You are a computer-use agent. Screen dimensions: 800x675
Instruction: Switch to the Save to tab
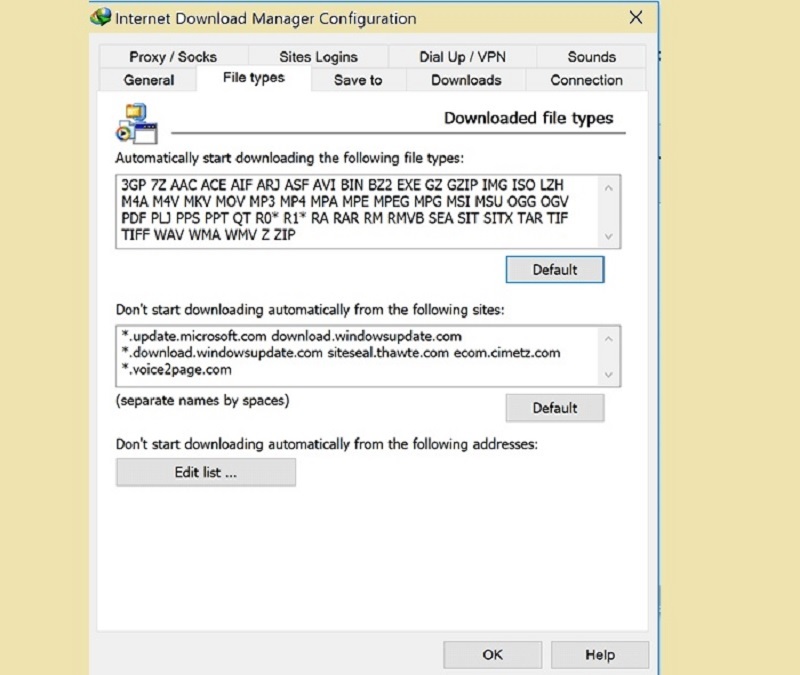point(358,80)
